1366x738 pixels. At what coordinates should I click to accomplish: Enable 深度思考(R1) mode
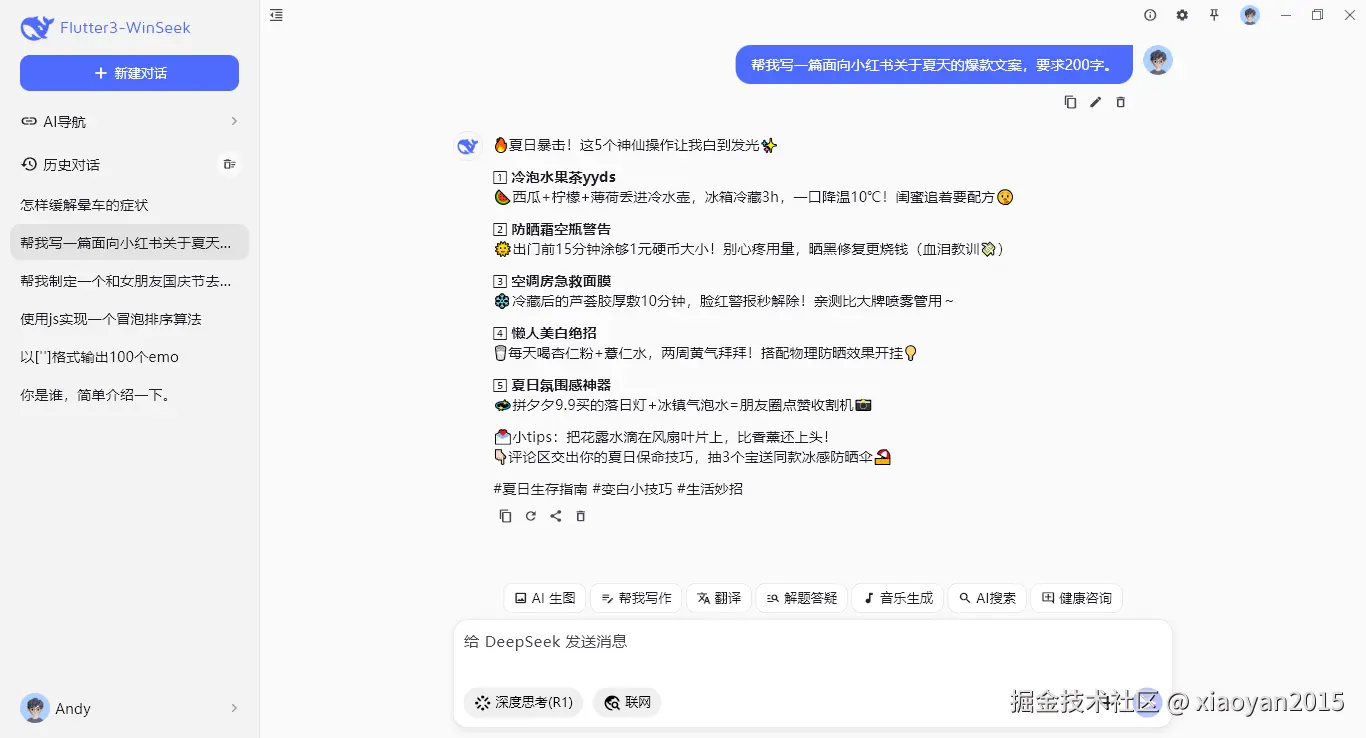522,702
